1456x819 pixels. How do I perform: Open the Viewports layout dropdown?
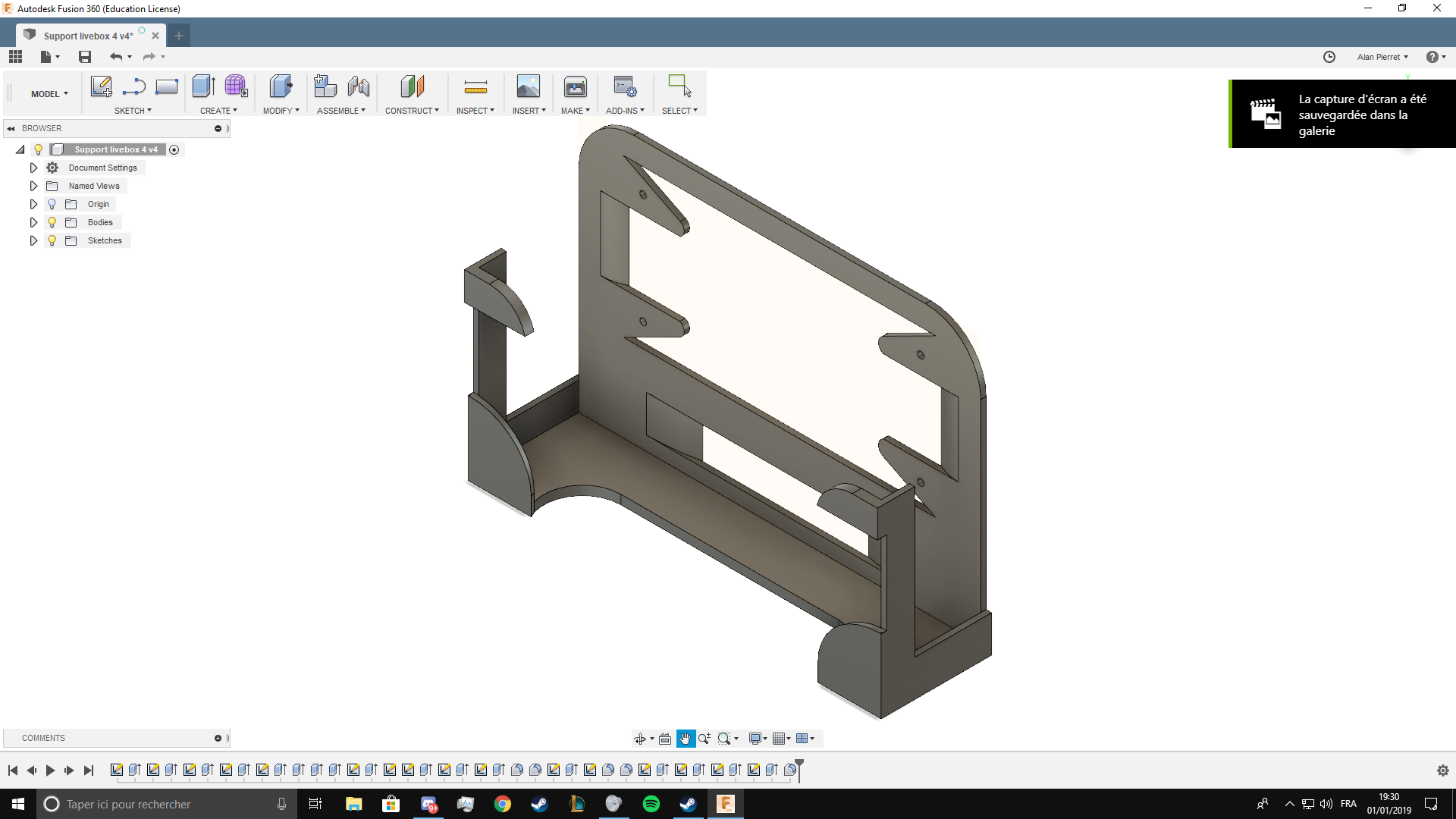pos(805,739)
